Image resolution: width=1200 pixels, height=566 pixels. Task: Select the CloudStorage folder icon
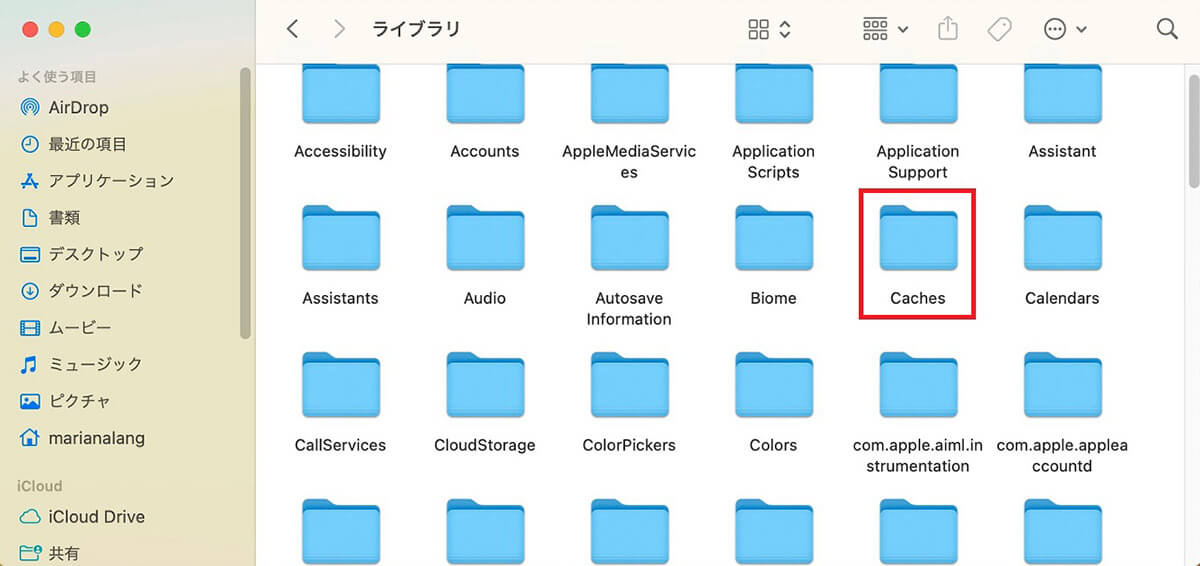[485, 385]
